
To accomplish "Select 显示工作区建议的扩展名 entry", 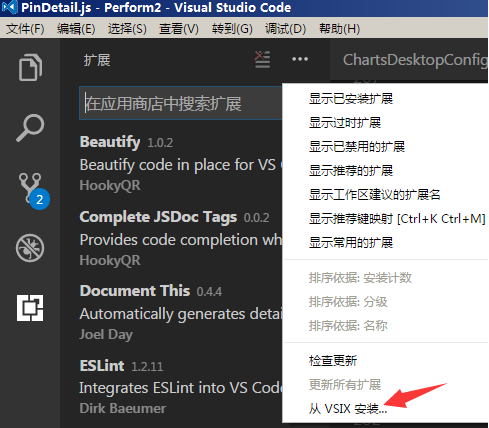I will click(x=385, y=195).
